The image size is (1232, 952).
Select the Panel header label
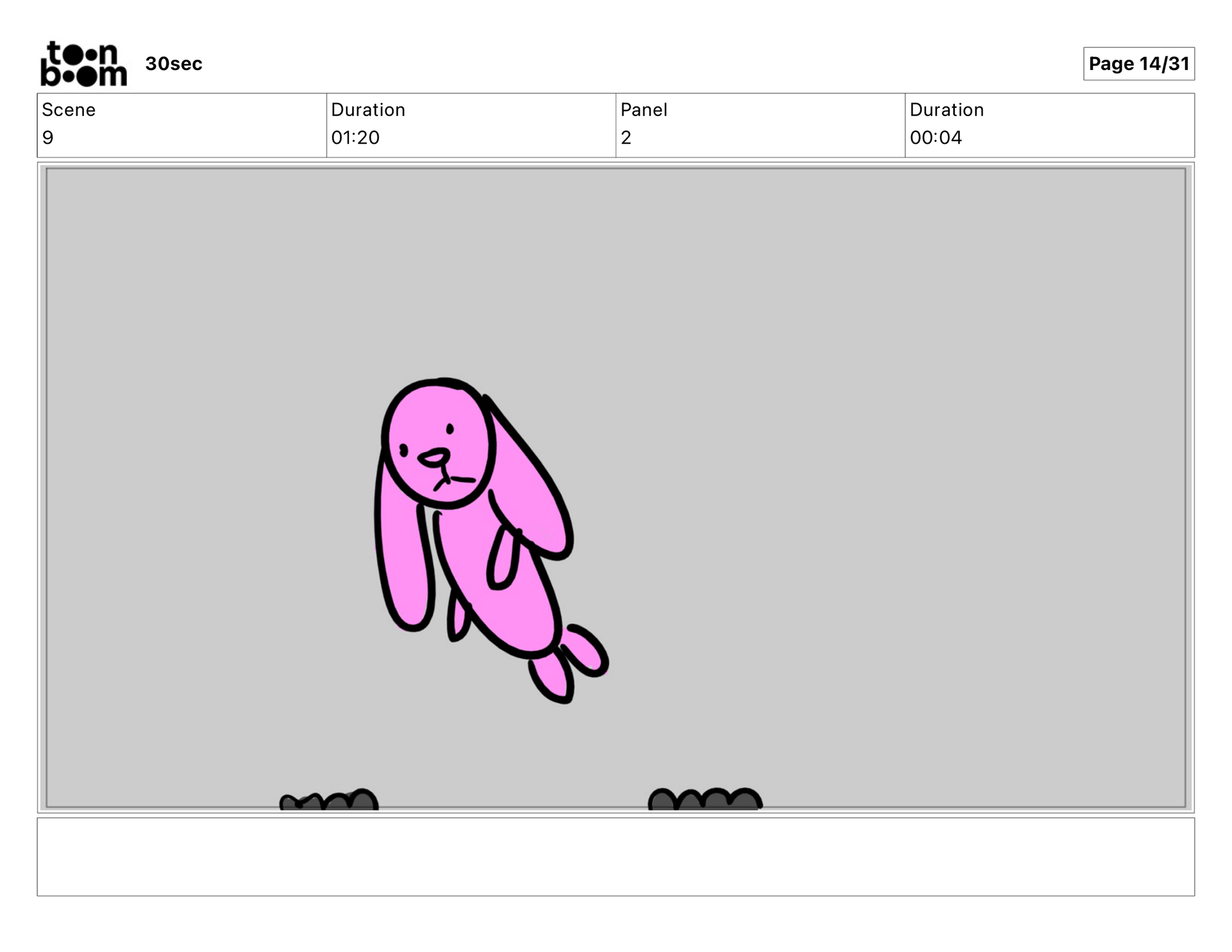[644, 110]
